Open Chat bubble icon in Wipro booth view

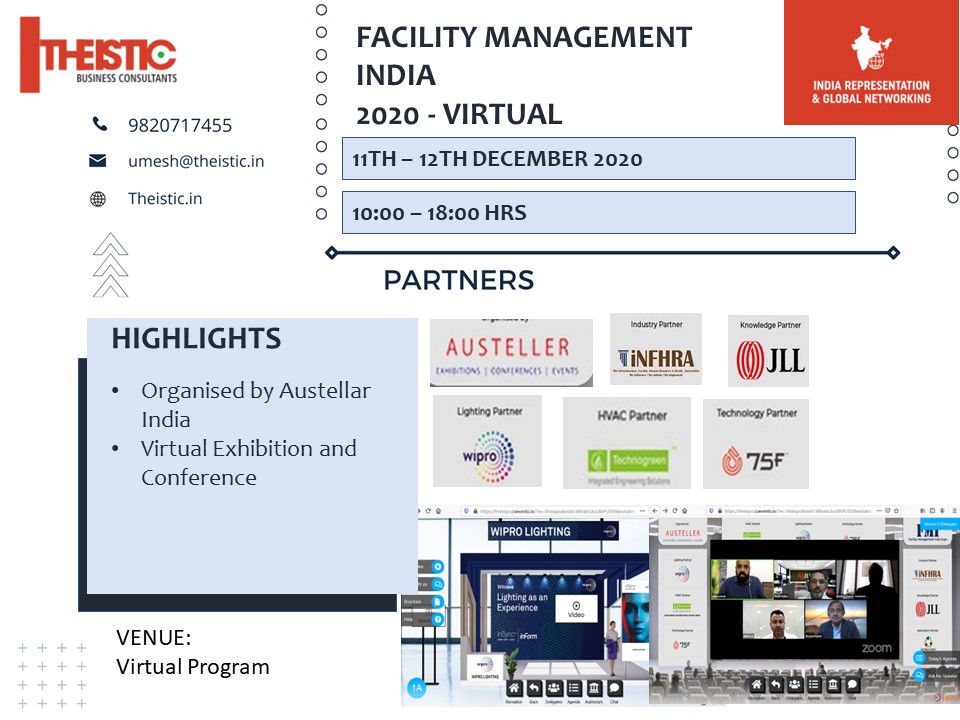click(614, 689)
